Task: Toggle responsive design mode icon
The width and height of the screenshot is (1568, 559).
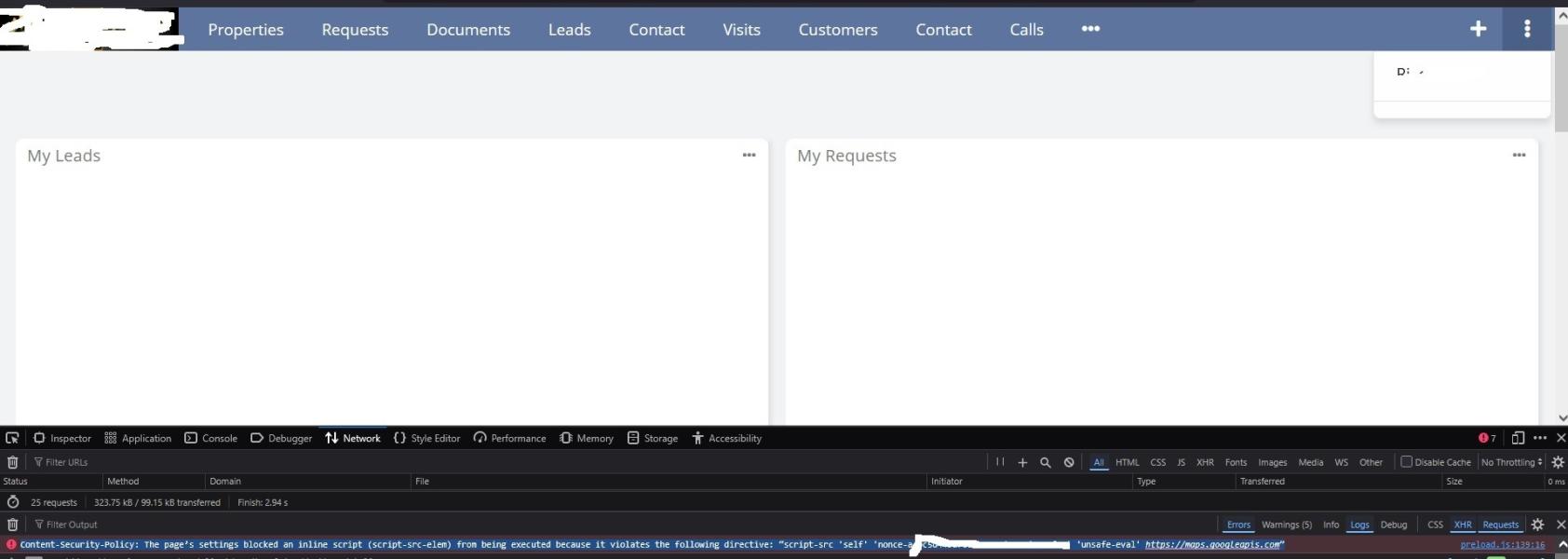Action: tap(1518, 438)
